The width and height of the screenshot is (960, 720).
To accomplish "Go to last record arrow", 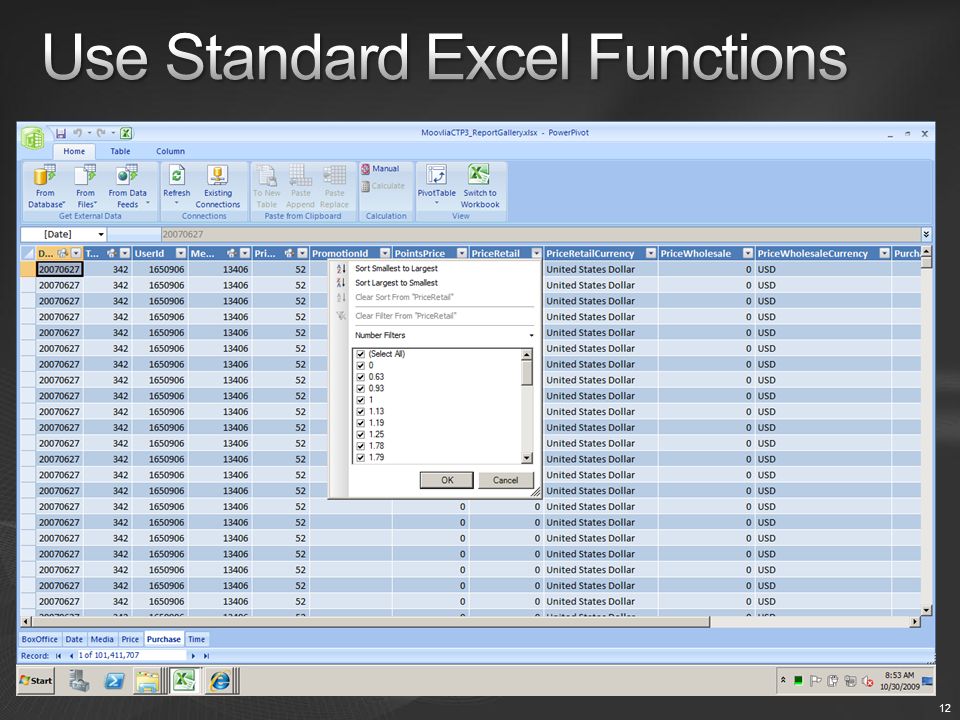I will tap(206, 656).
